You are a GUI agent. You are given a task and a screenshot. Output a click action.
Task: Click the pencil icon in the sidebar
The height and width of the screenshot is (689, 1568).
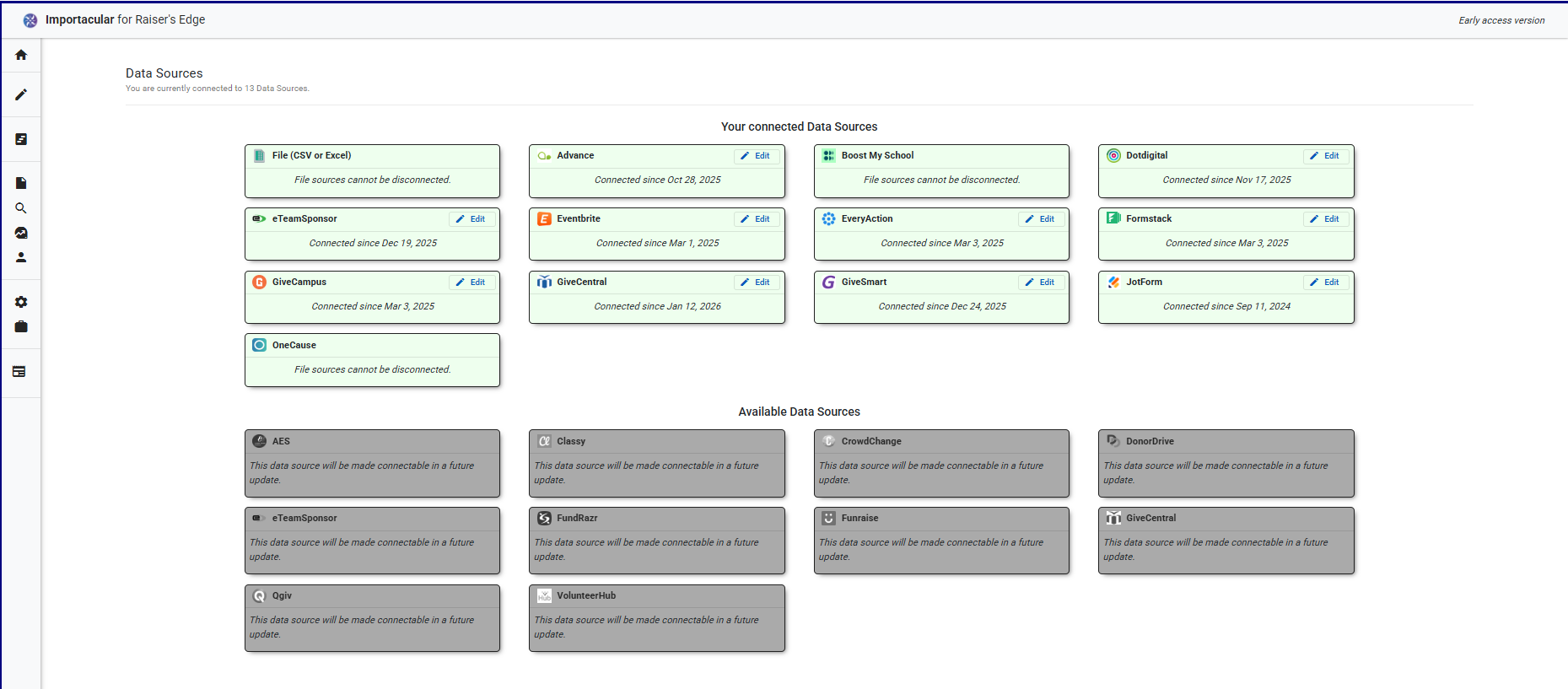(21, 94)
